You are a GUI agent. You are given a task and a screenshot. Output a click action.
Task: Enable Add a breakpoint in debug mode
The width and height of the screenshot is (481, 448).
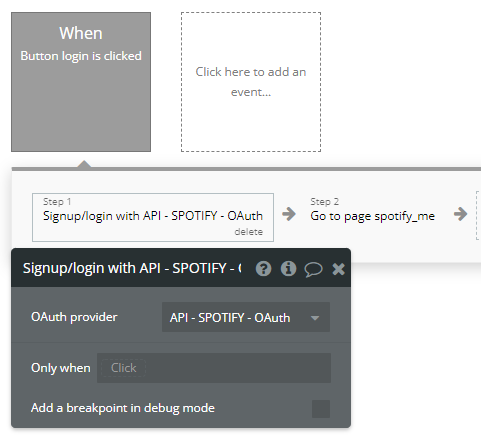[x=321, y=409]
